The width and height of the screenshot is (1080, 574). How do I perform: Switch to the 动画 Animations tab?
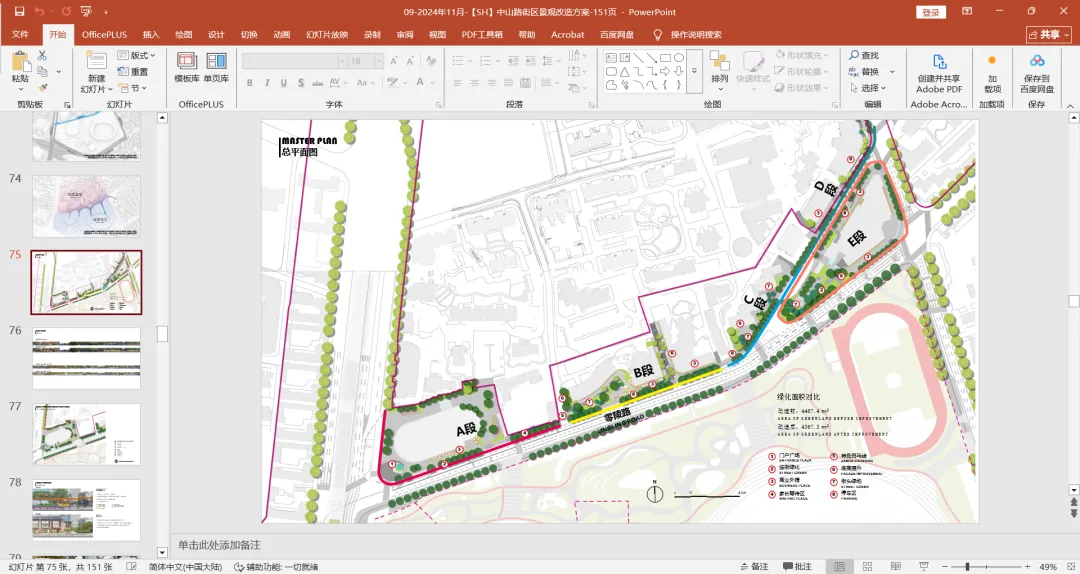pyautogui.click(x=281, y=34)
